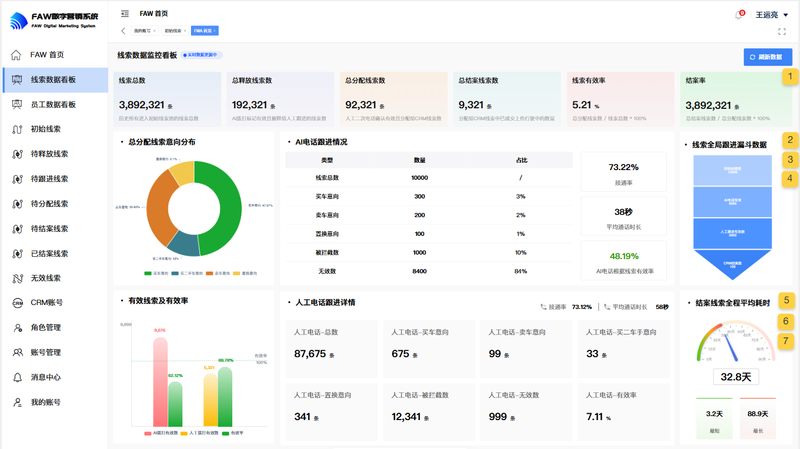Click the 人工电话-被拦截数 card showing 12,341
The height and width of the screenshot is (449, 800).
(x=429, y=412)
